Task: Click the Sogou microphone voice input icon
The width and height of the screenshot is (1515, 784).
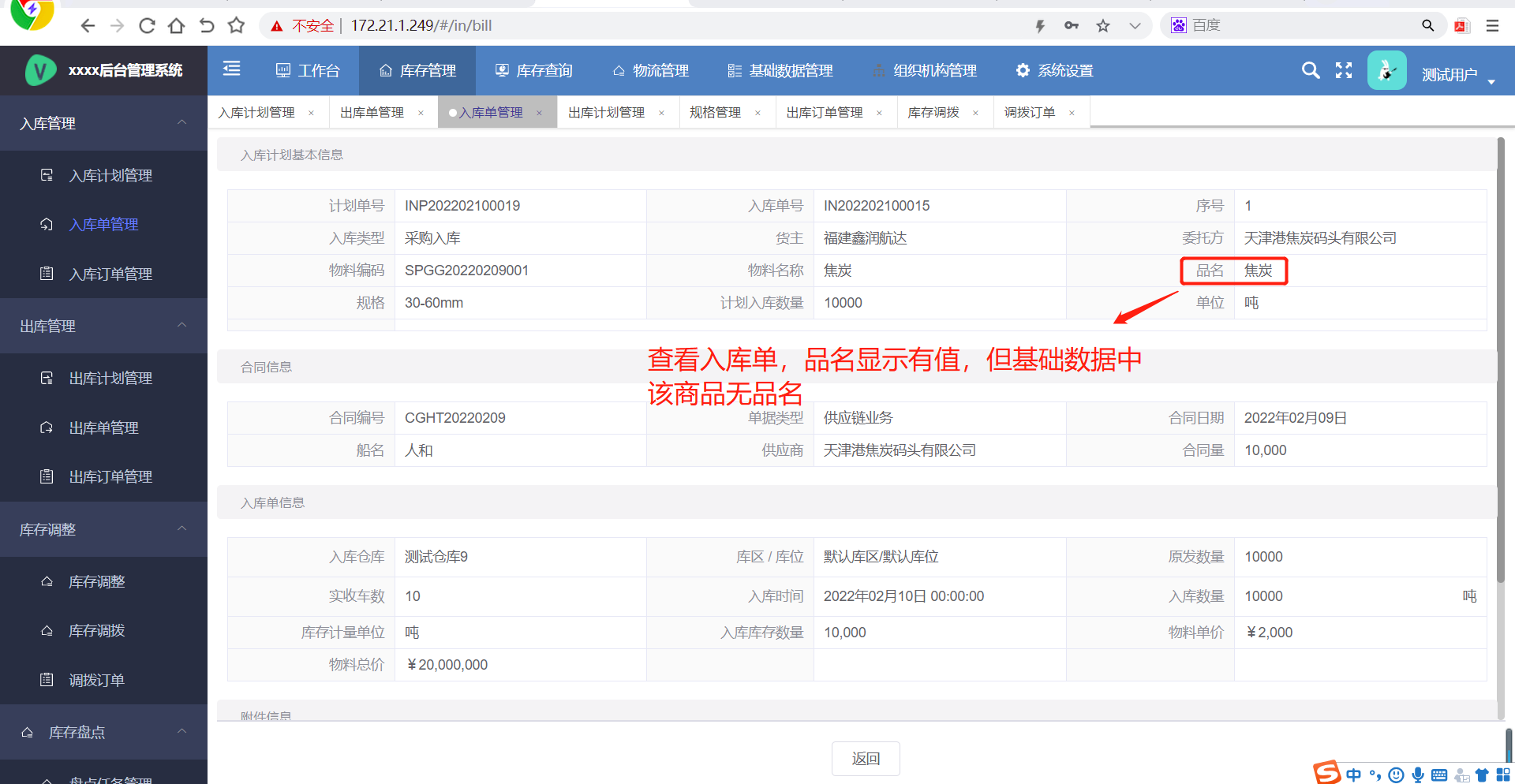Action: point(1418,775)
